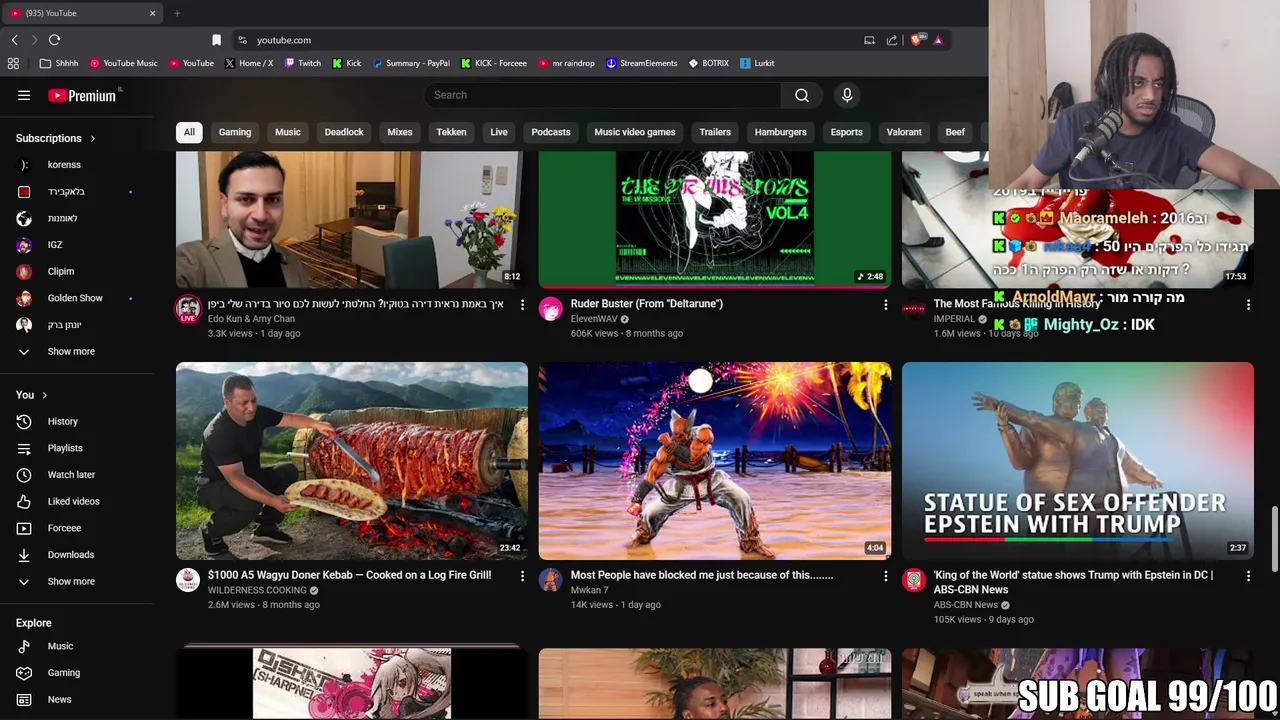1280x720 pixels.
Task: Open the cast/screen share browser icon
Action: click(x=869, y=40)
